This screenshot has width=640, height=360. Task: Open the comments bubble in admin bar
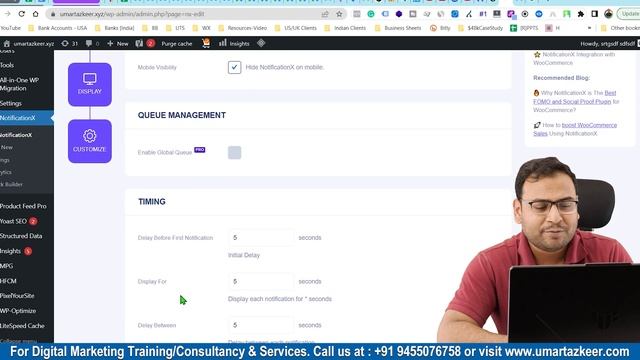[x=92, y=43]
